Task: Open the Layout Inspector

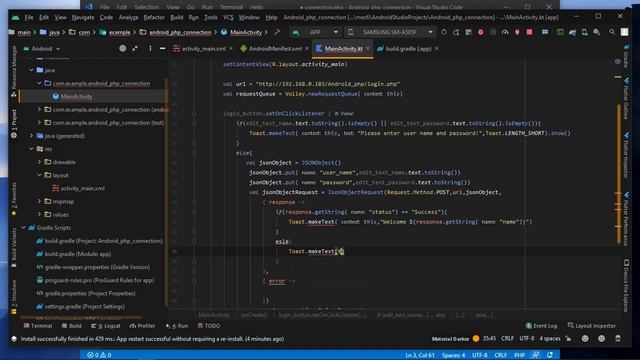Action: click(591, 326)
